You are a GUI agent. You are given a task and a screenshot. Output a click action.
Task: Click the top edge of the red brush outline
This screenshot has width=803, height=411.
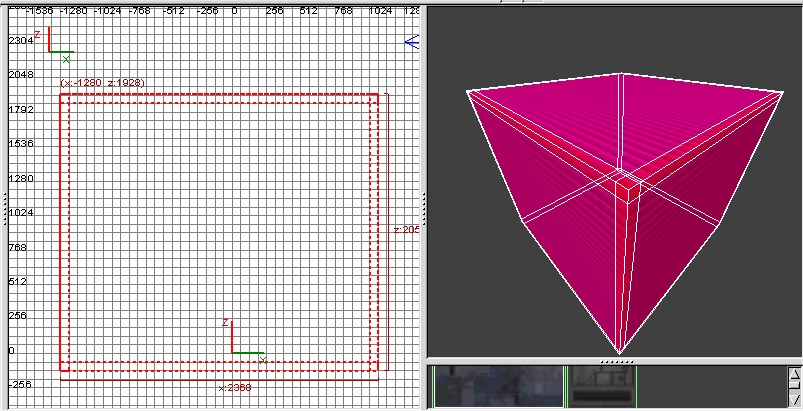pyautogui.click(x=220, y=95)
